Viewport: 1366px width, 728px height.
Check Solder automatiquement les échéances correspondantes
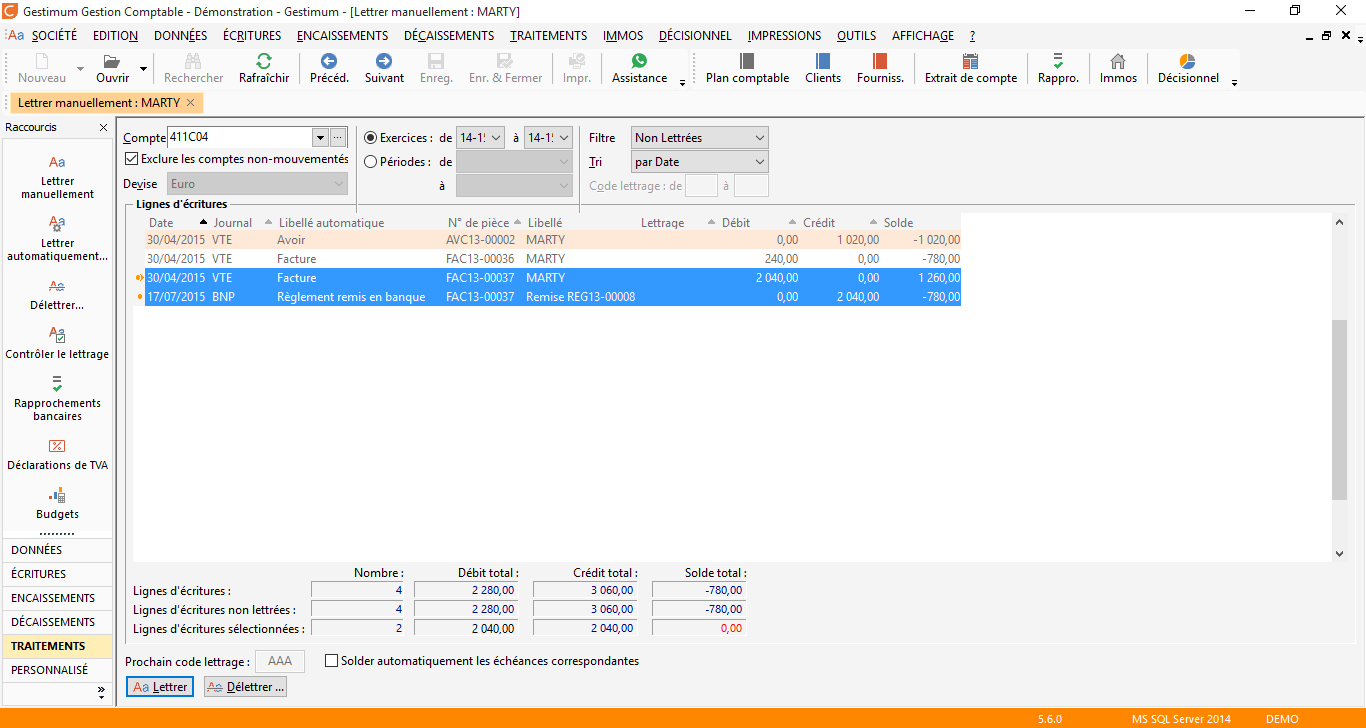tap(332, 661)
